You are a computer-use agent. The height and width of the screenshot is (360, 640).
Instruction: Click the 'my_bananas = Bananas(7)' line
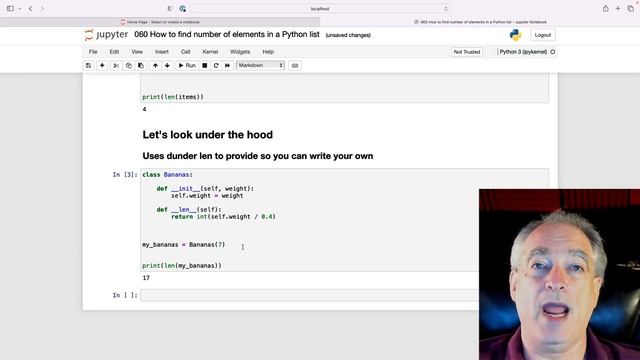click(x=184, y=244)
